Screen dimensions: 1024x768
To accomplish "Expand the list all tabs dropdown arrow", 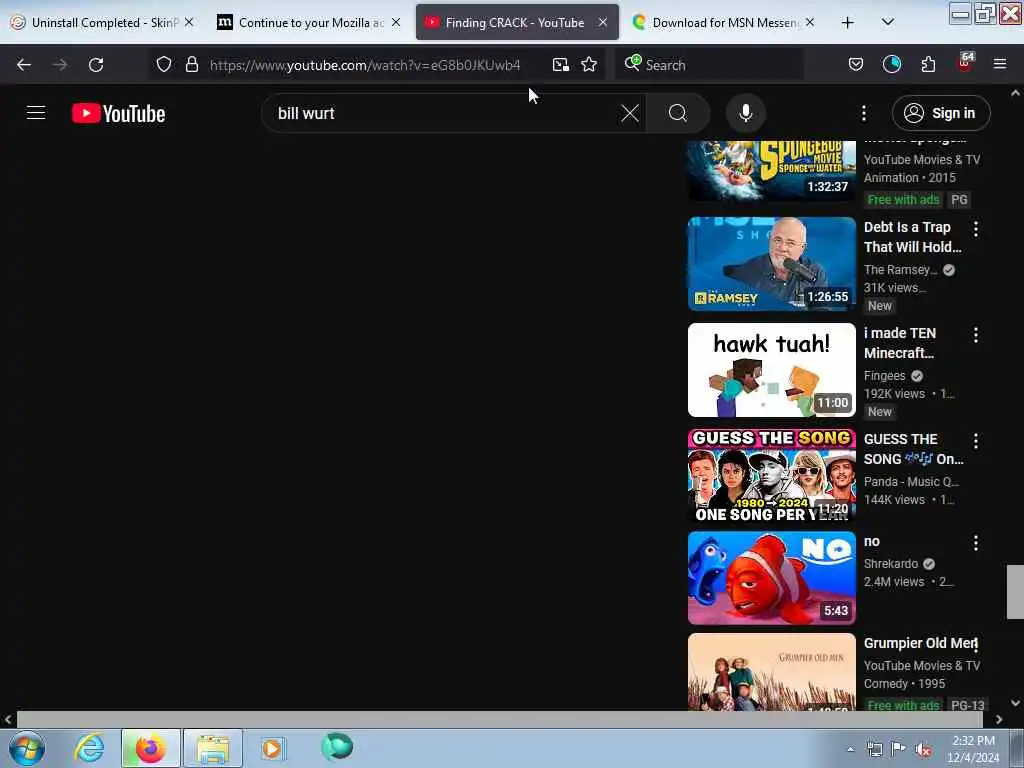I will pyautogui.click(x=888, y=22).
